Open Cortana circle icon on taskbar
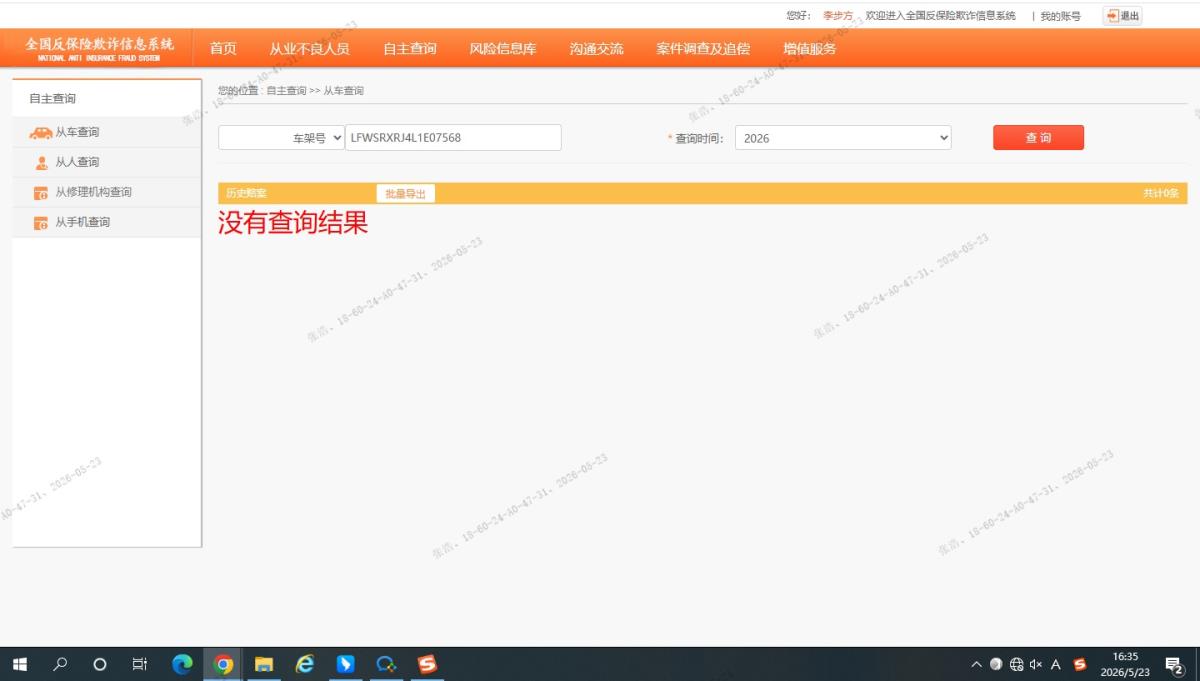This screenshot has width=1200, height=681. pyautogui.click(x=99, y=664)
